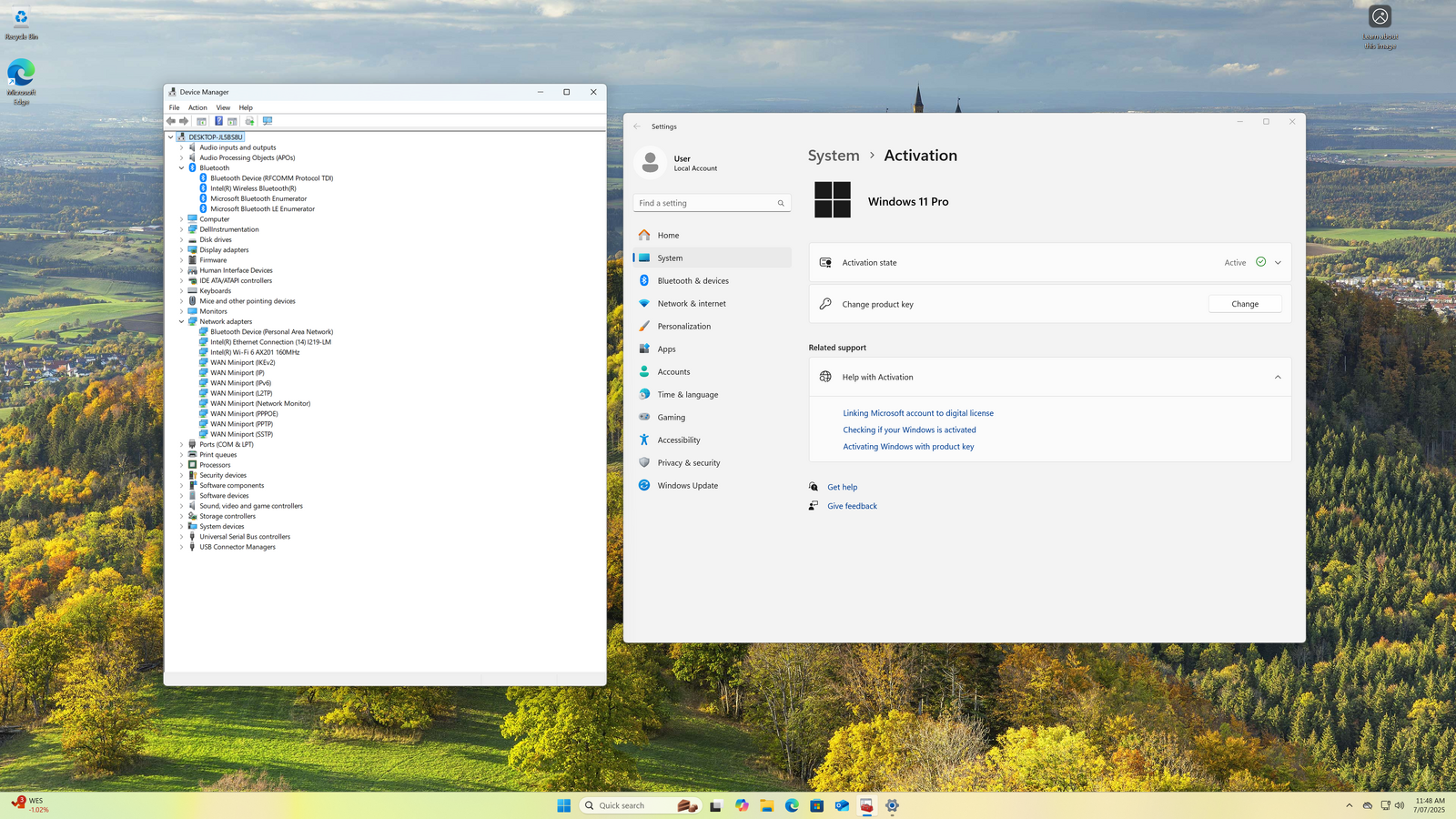Screen dimensions: 1456x819
Task: Click the Help toolbar icon in Device Manager
Action: click(x=218, y=121)
